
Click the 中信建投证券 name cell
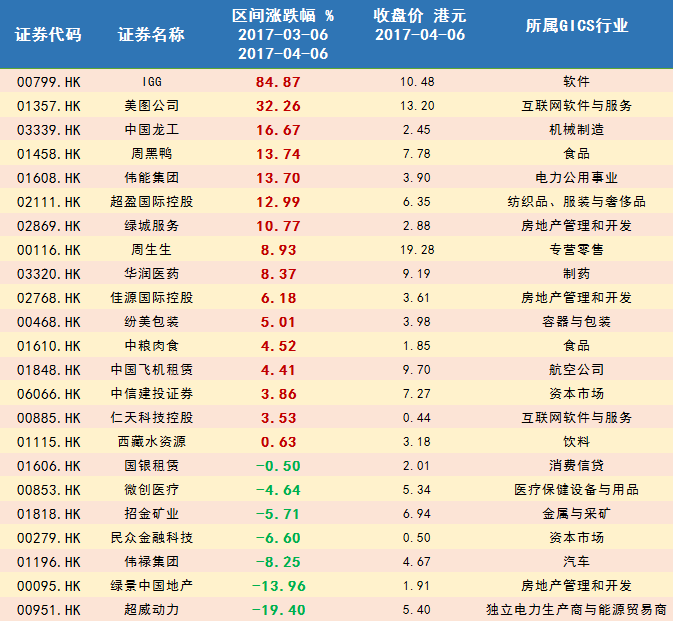click(152, 394)
